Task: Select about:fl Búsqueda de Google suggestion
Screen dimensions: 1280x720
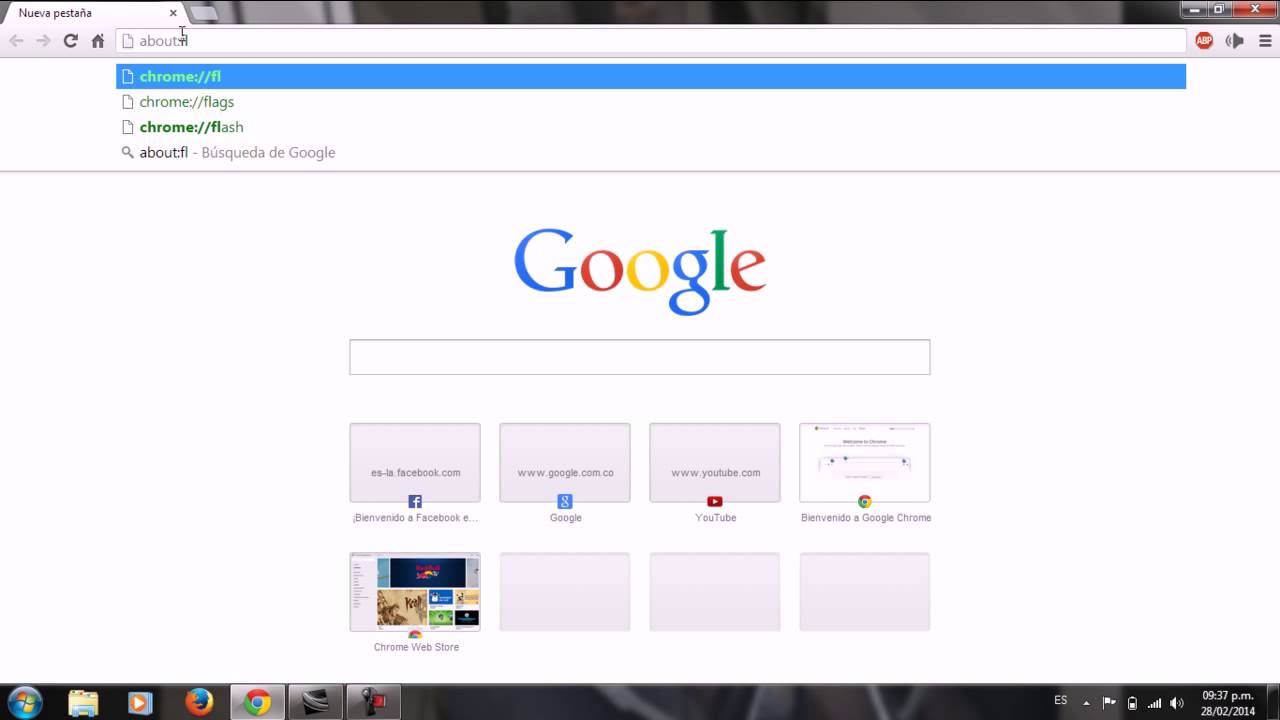Action: tap(651, 153)
